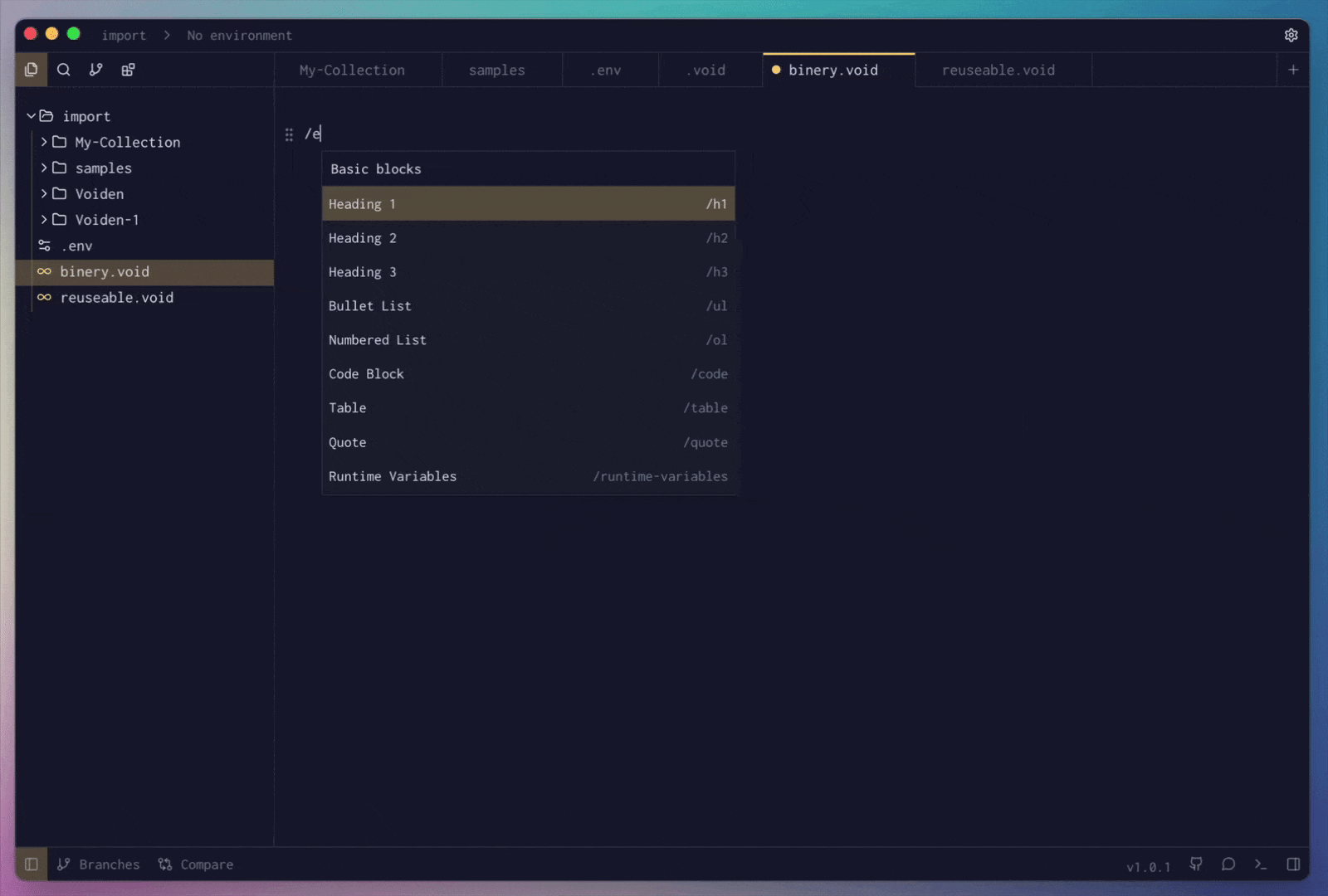Click the new tab plus icon
The image size is (1328, 896).
tap(1292, 70)
